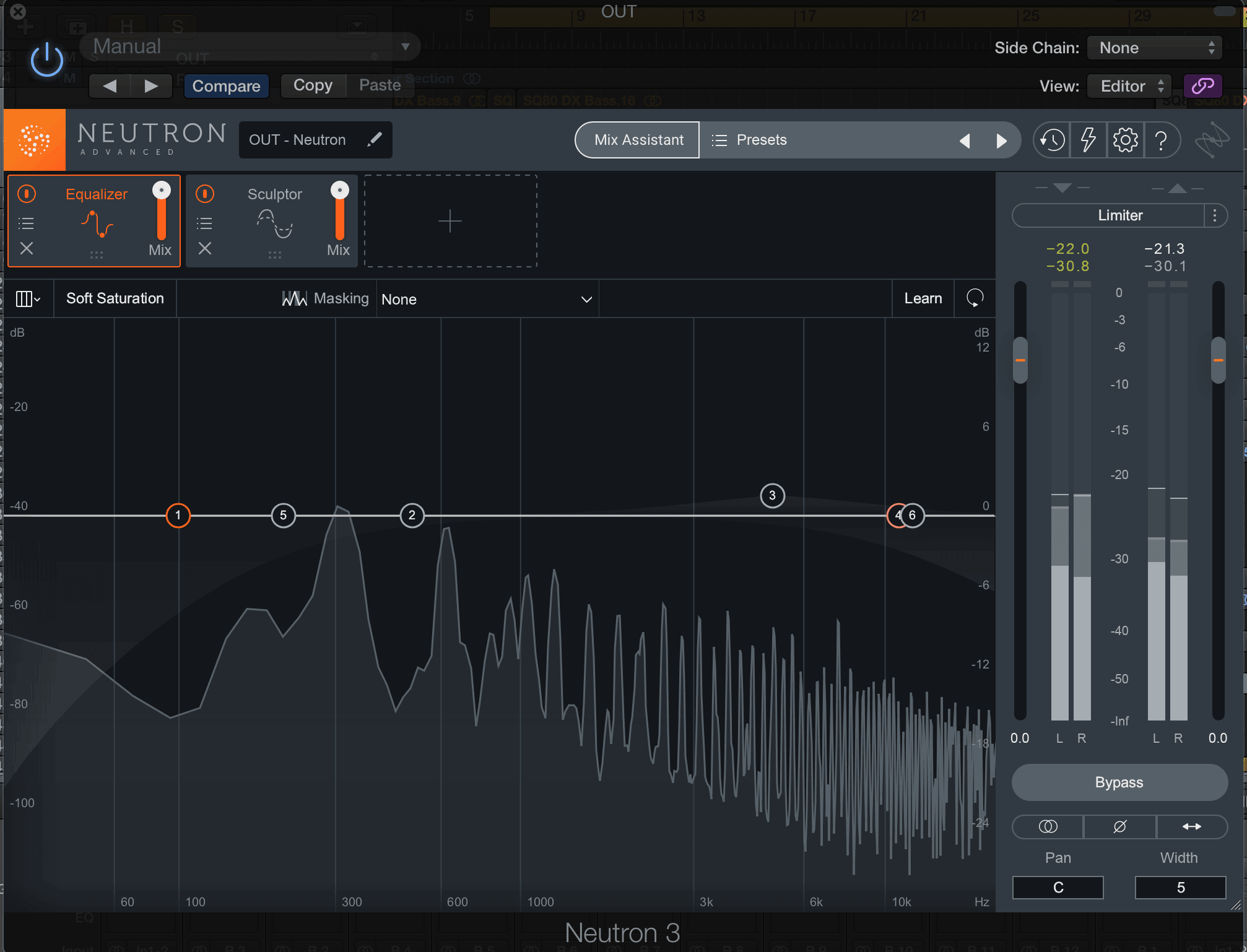Collapse the input meter with down triangle

(x=1062, y=188)
